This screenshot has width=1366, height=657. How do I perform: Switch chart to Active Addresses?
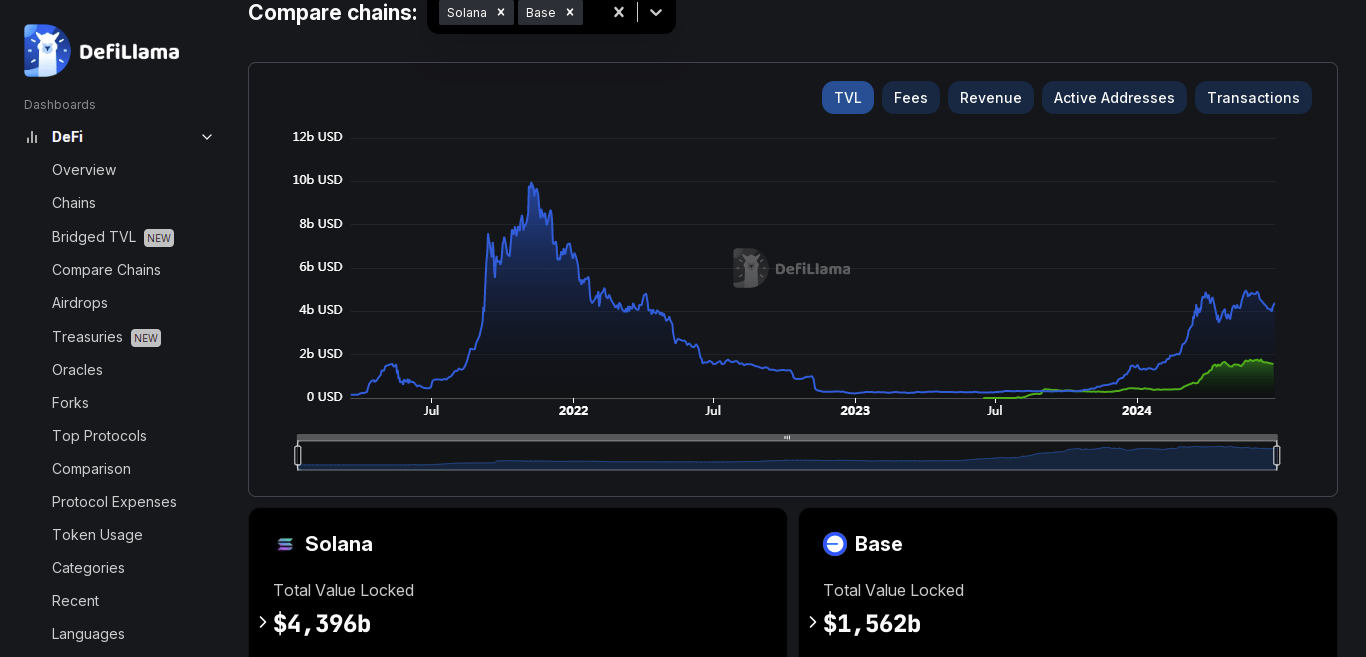click(1114, 98)
